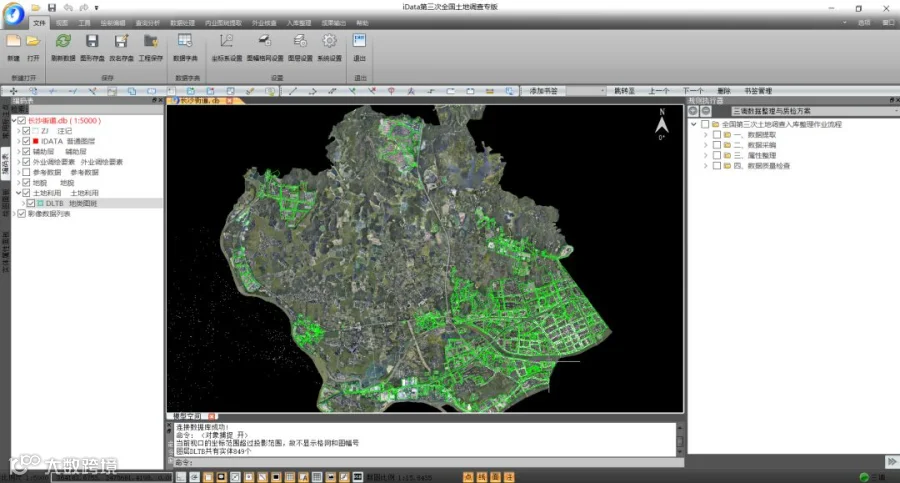Click the 新建 (New) icon in ribbon

coord(13,42)
